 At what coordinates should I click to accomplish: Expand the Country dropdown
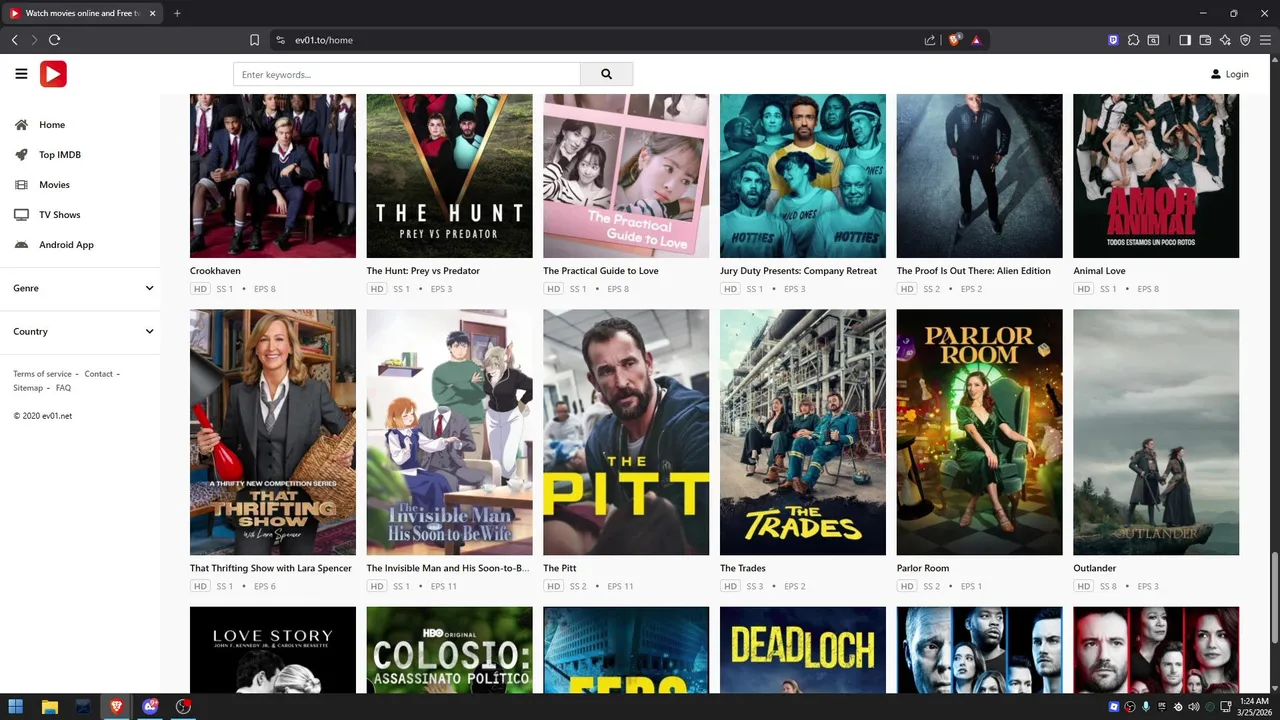coord(80,331)
